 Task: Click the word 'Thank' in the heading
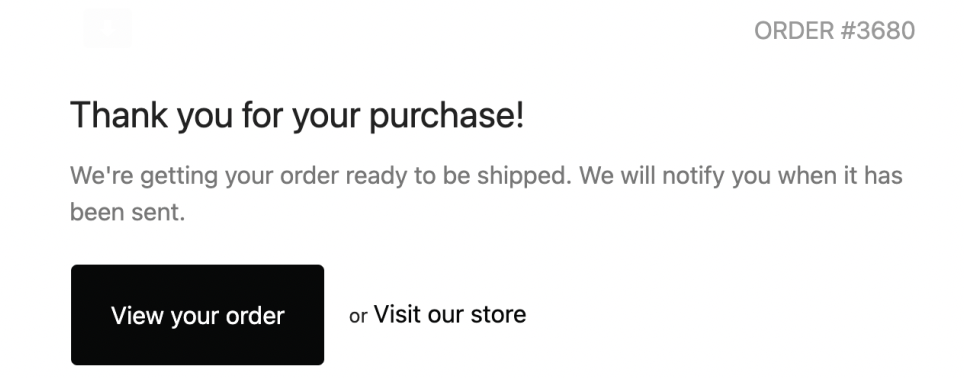119,115
